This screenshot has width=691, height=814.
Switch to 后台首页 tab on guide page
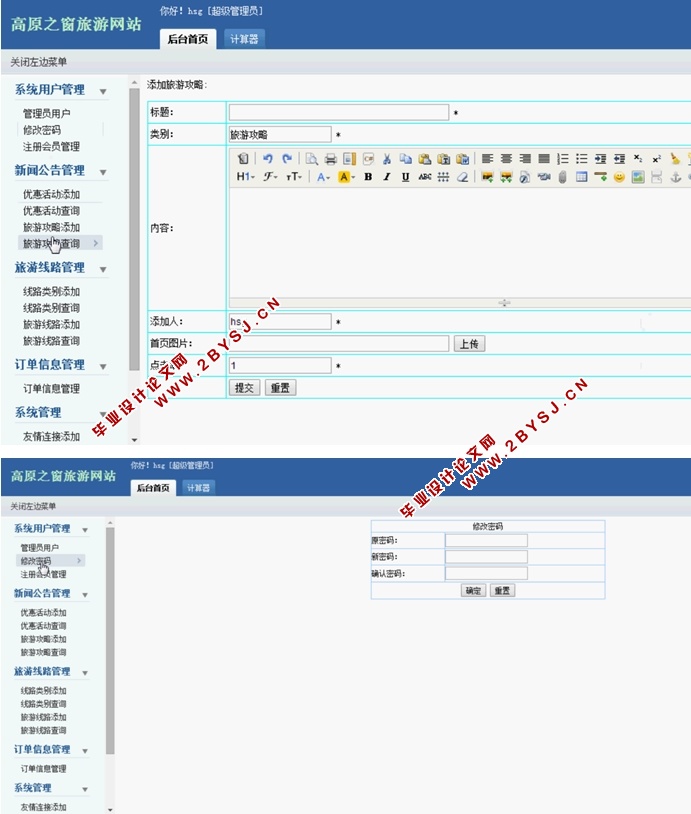pyautogui.click(x=188, y=39)
